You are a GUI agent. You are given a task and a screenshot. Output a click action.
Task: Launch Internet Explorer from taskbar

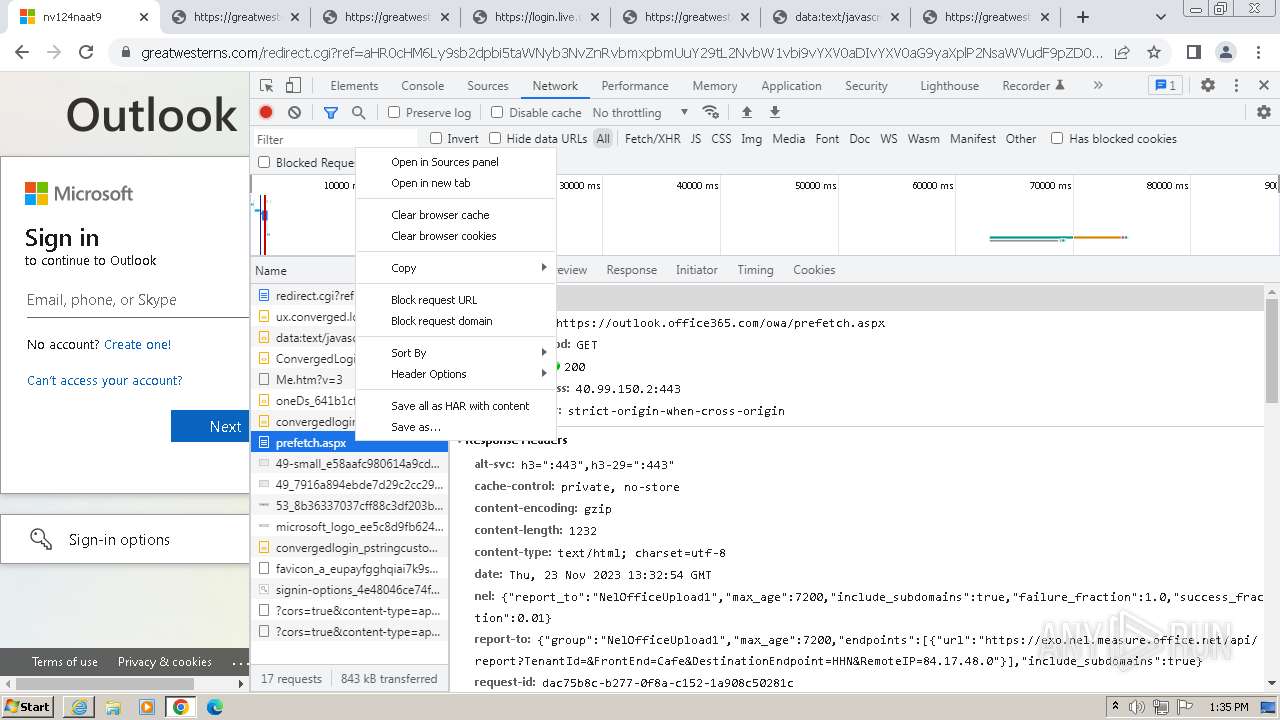pos(79,707)
